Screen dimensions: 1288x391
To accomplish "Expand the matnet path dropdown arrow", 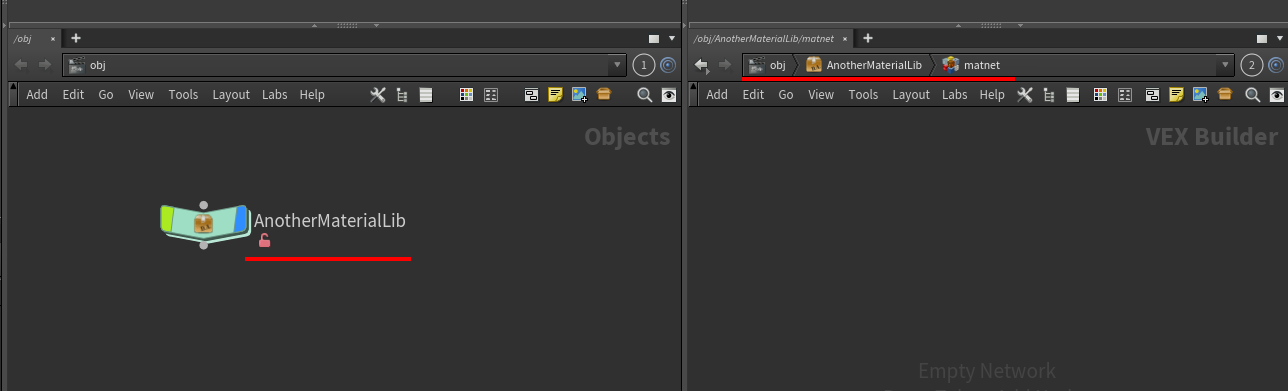I will coord(1224,65).
